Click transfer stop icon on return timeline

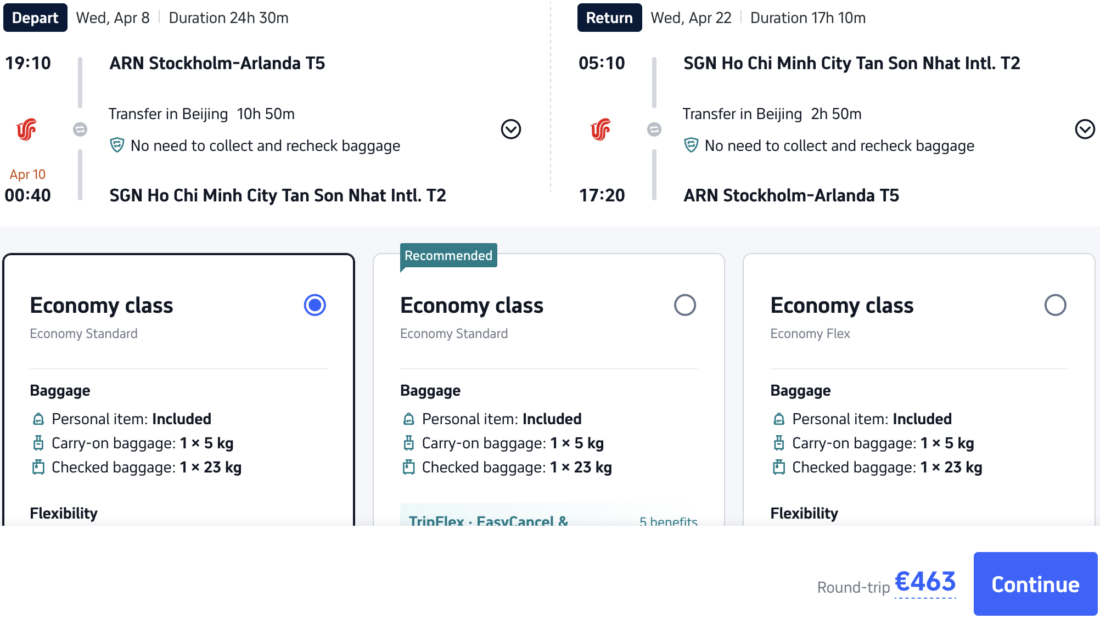point(654,129)
